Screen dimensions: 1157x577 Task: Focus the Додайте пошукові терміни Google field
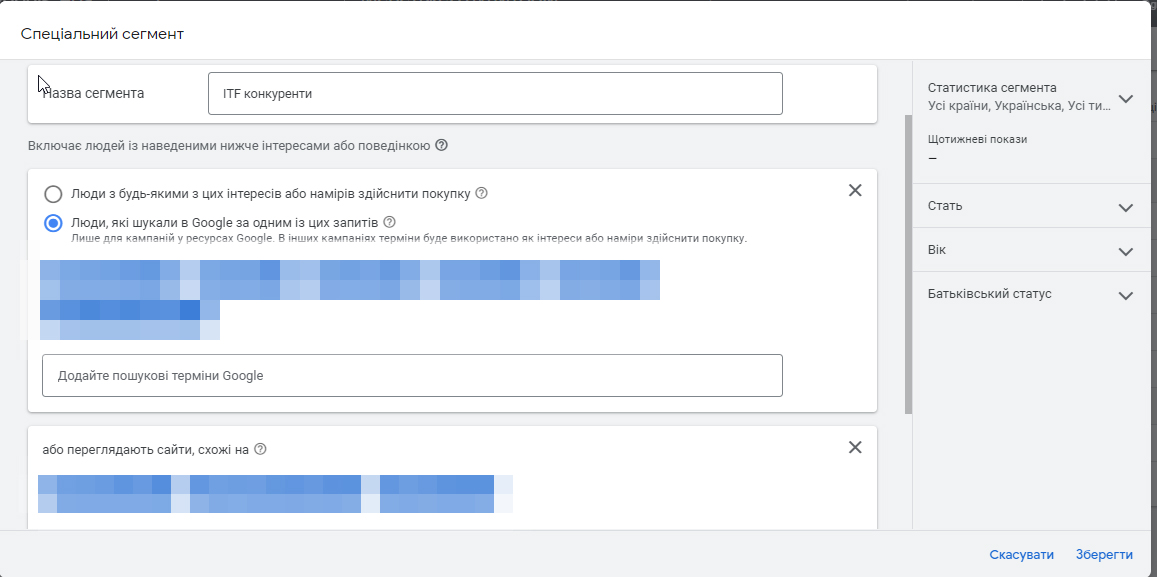coord(412,376)
